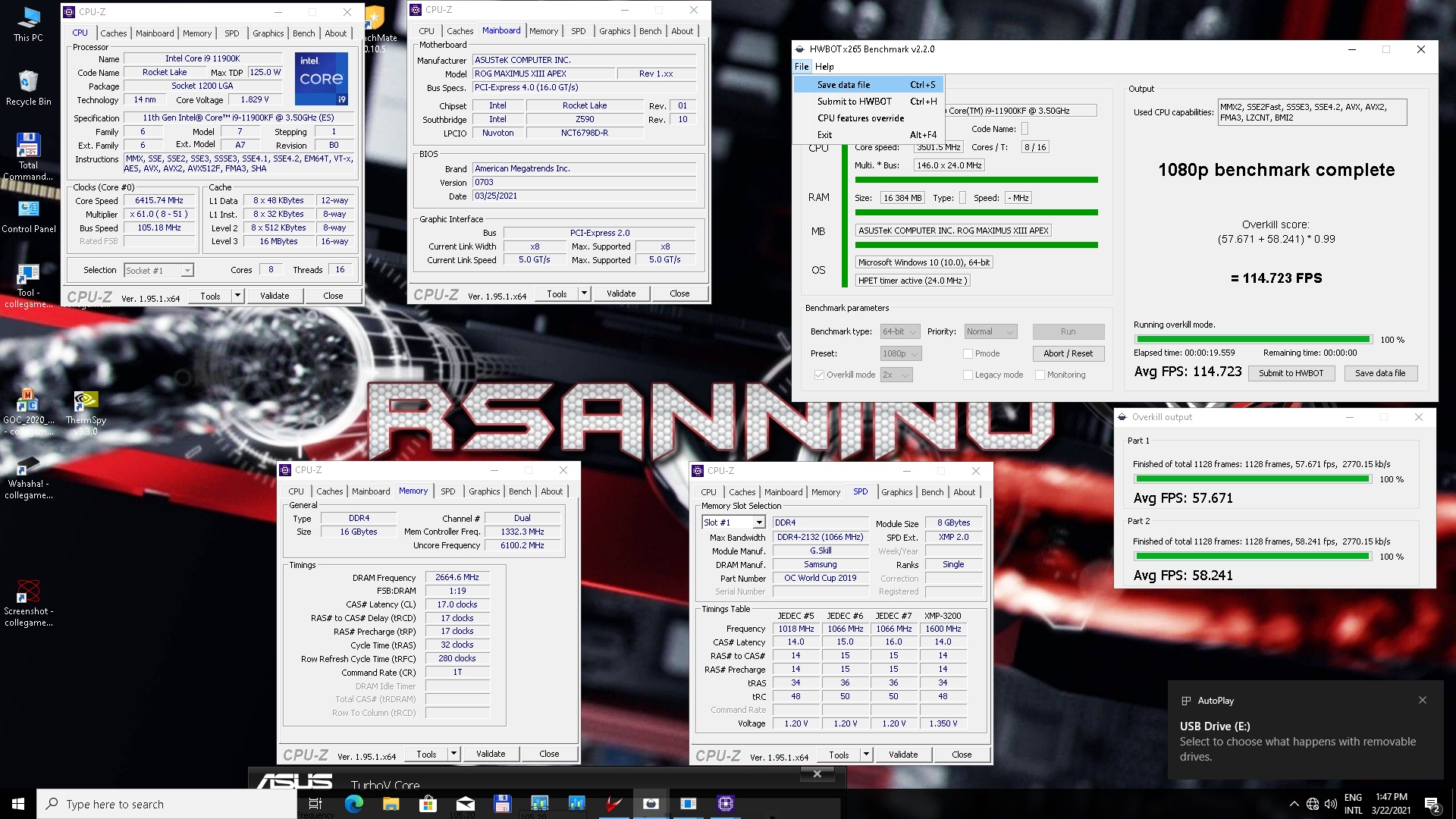1456x819 pixels.
Task: Expand Tools arrow in CPU-Z Memory window
Action: coord(453,754)
